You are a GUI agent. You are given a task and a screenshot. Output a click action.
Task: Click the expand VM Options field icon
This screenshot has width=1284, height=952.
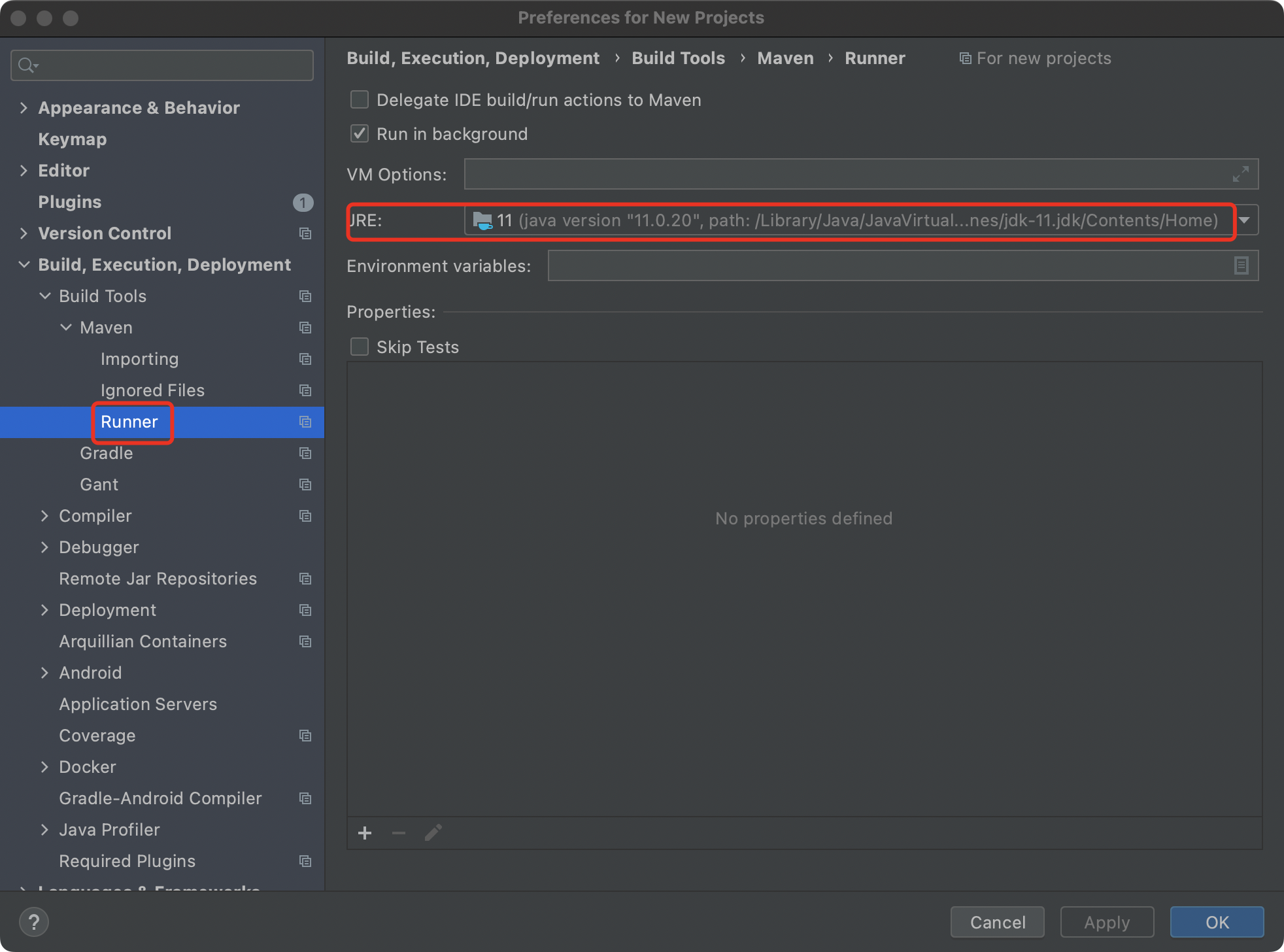(1240, 174)
